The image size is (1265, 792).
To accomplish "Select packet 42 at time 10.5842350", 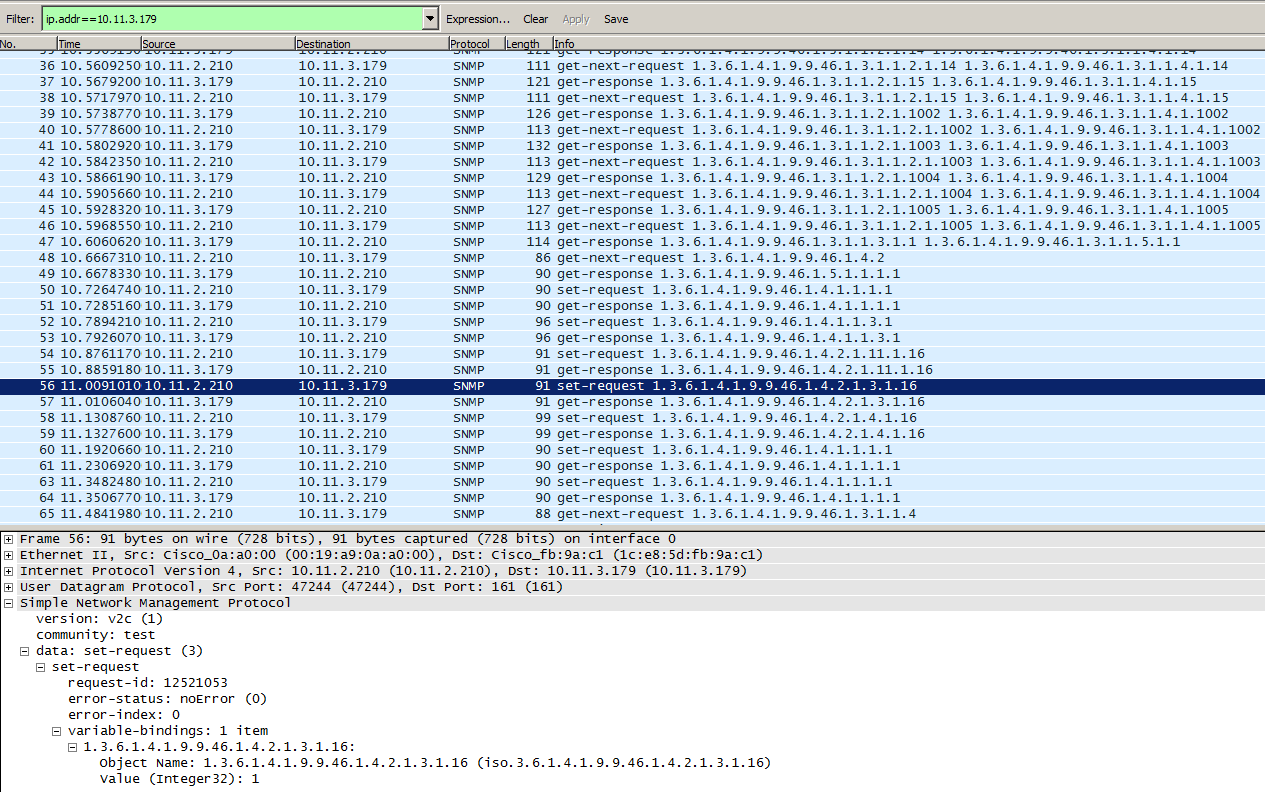I will (x=632, y=162).
